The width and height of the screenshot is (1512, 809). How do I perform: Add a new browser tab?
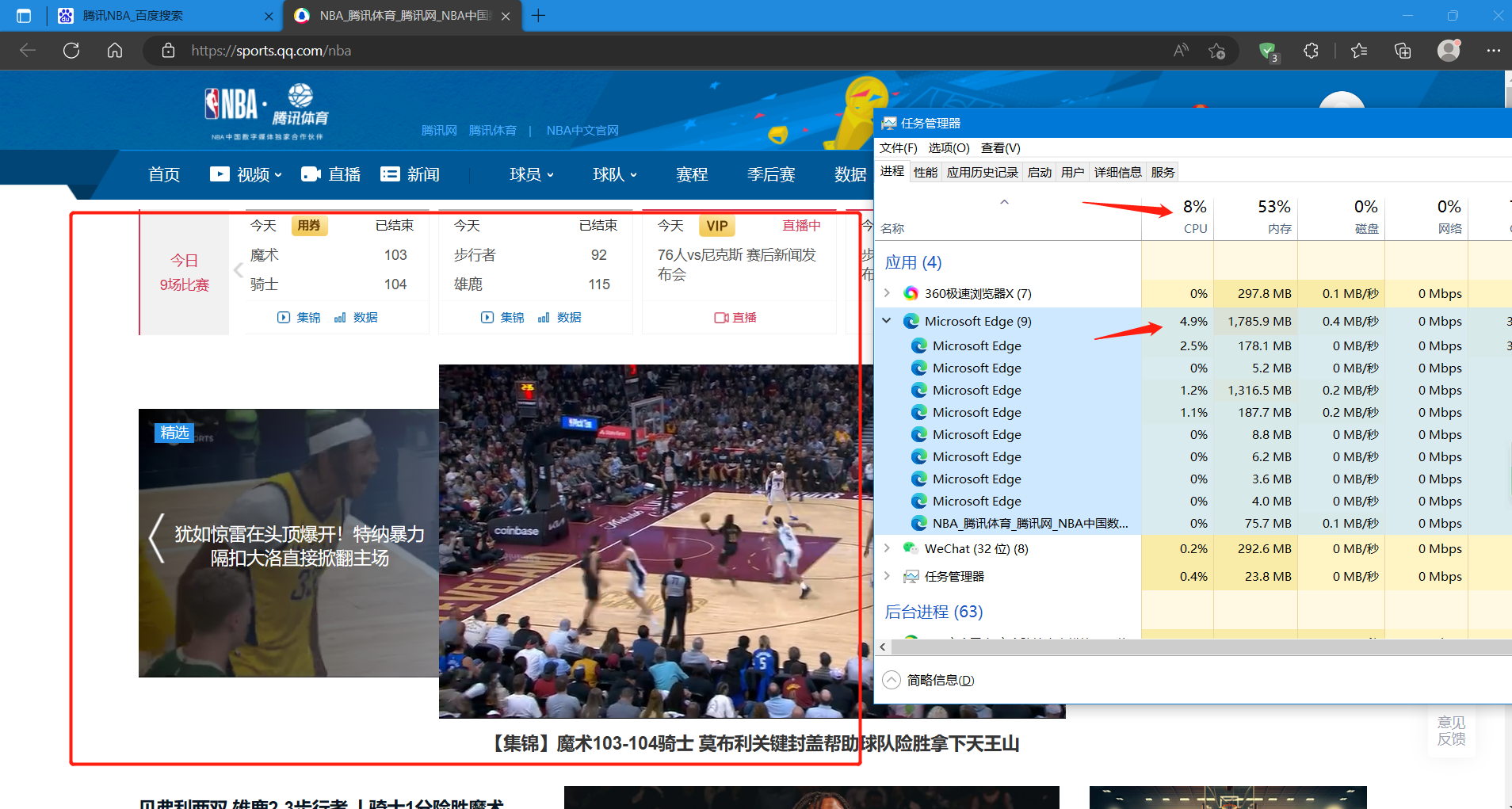[538, 15]
